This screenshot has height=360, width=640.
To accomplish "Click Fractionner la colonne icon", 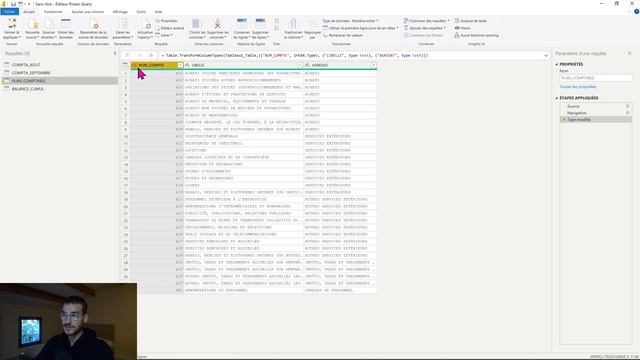I will 293,24.
